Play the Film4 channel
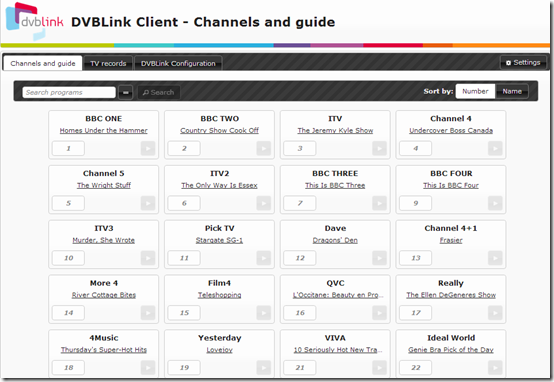Screen dimensions: 554x382 264,312
